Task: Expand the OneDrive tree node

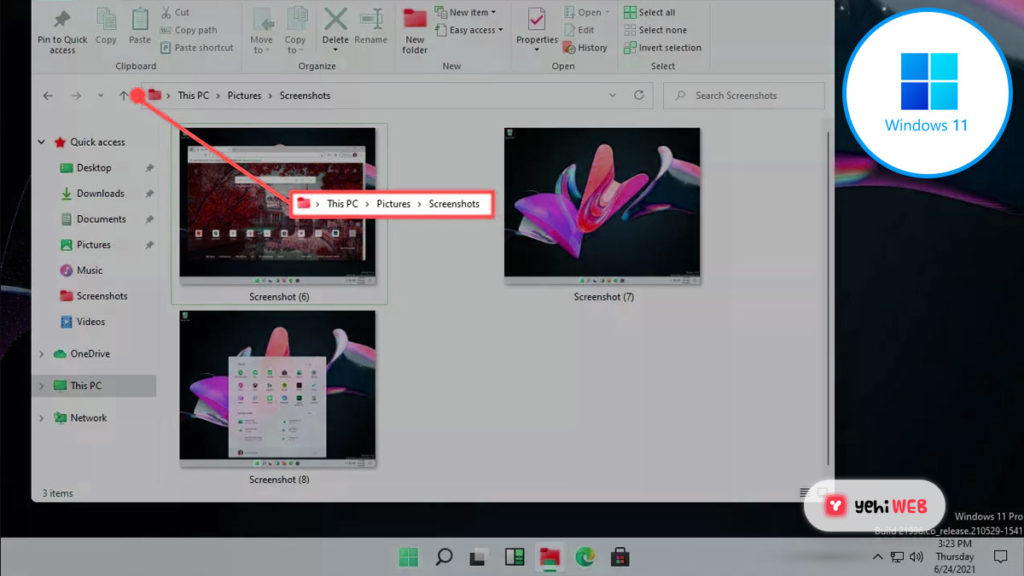Action: pos(41,354)
